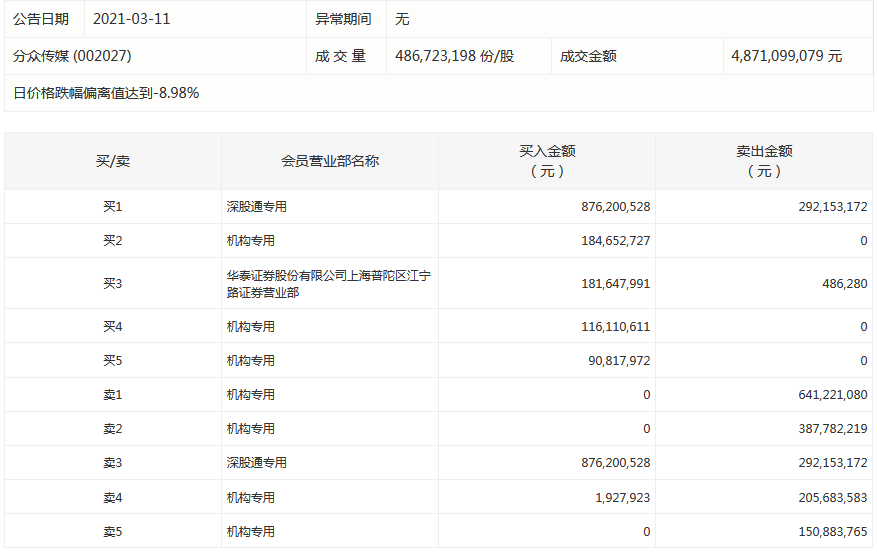
Task: Click the 分众传媒 (002027) stock name
Action: pyautogui.click(x=72, y=56)
